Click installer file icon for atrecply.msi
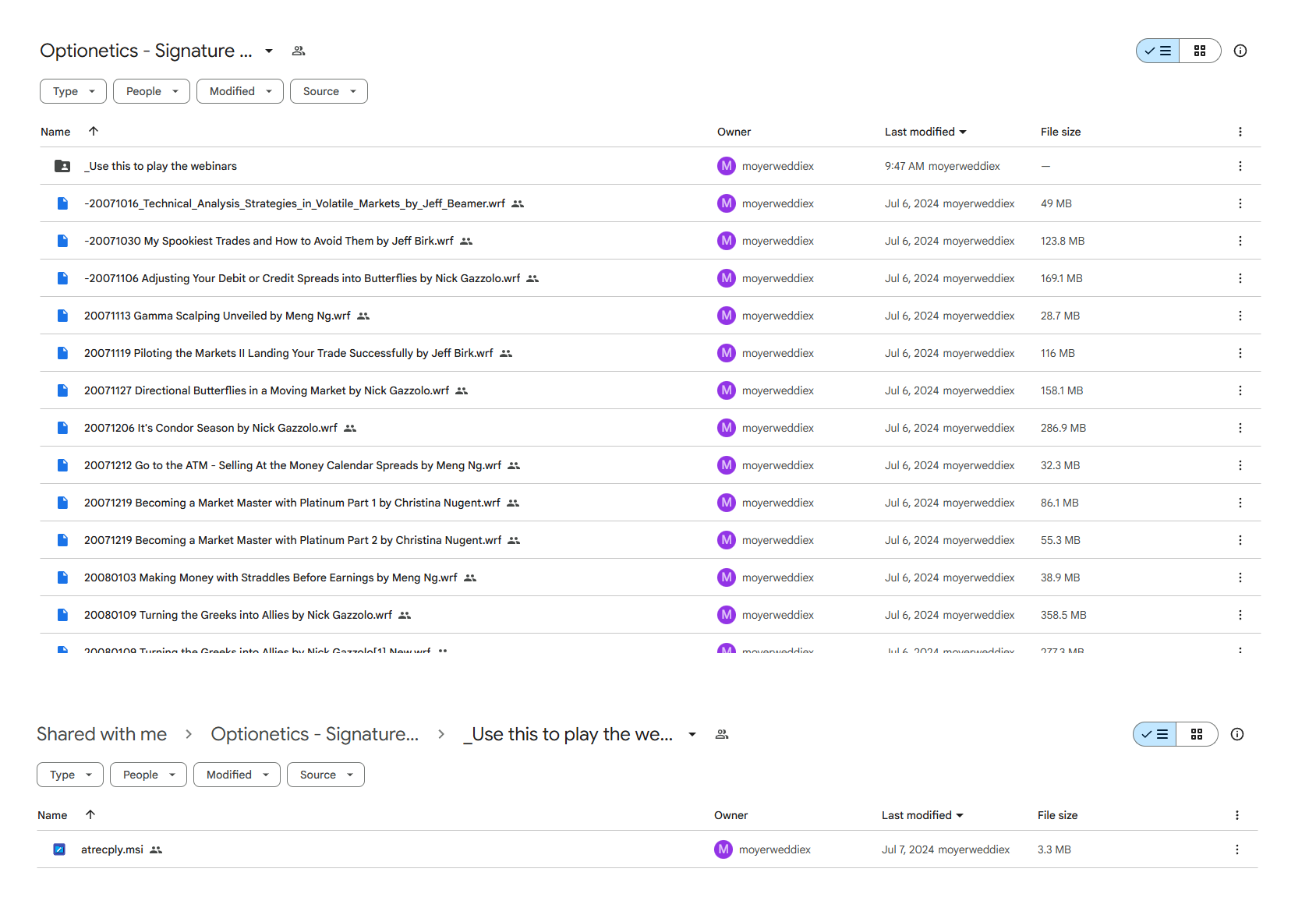The image size is (1316, 904). pos(59,849)
